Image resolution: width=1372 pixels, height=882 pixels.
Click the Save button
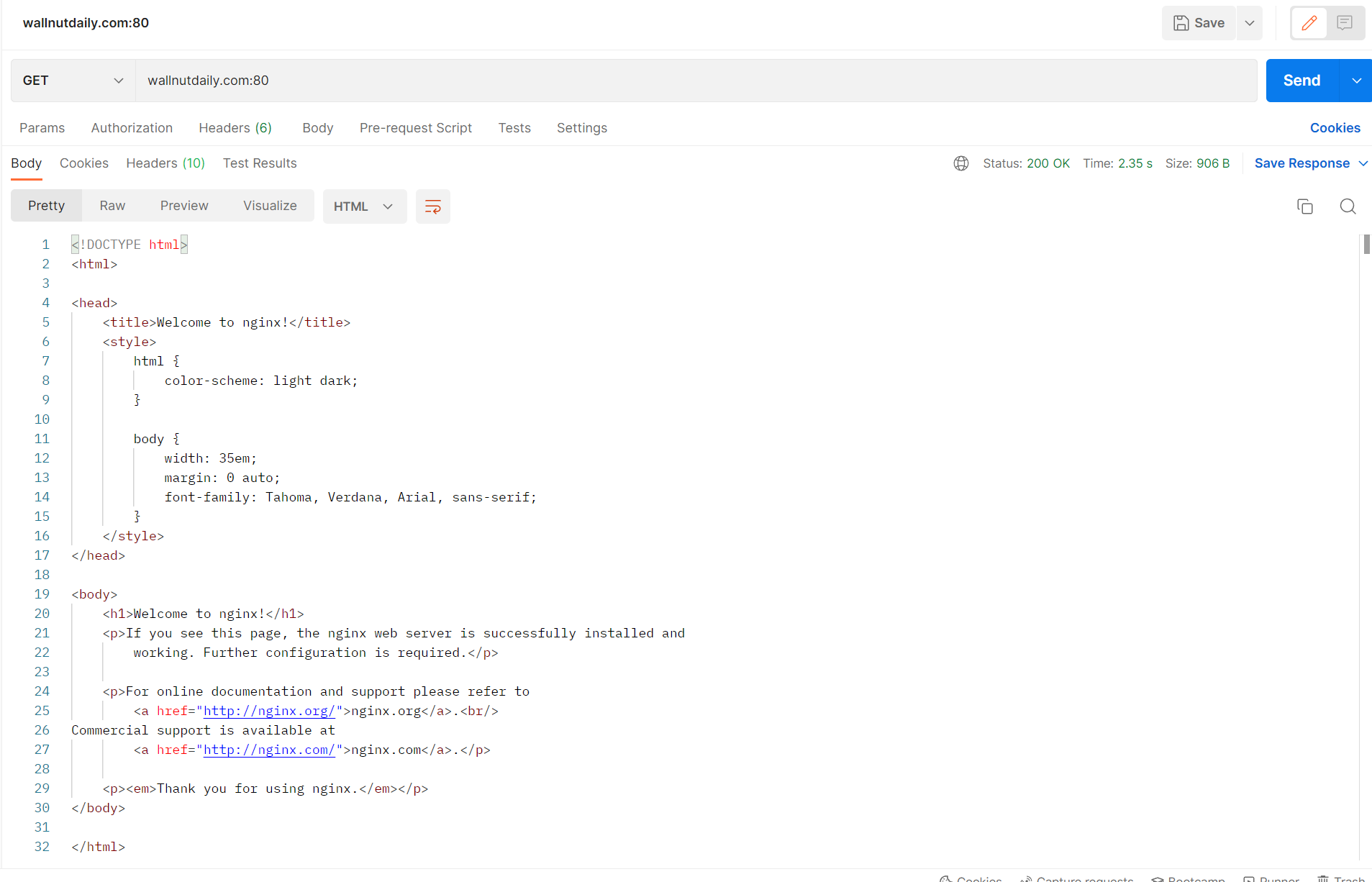(x=1199, y=23)
